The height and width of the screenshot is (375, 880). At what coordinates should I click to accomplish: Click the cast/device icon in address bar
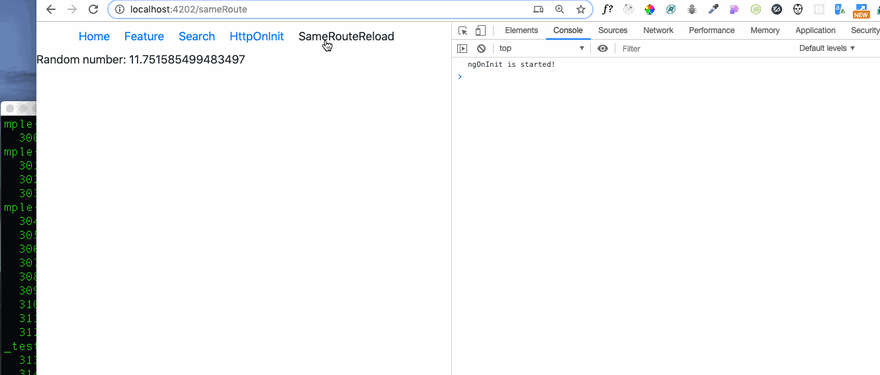(538, 10)
